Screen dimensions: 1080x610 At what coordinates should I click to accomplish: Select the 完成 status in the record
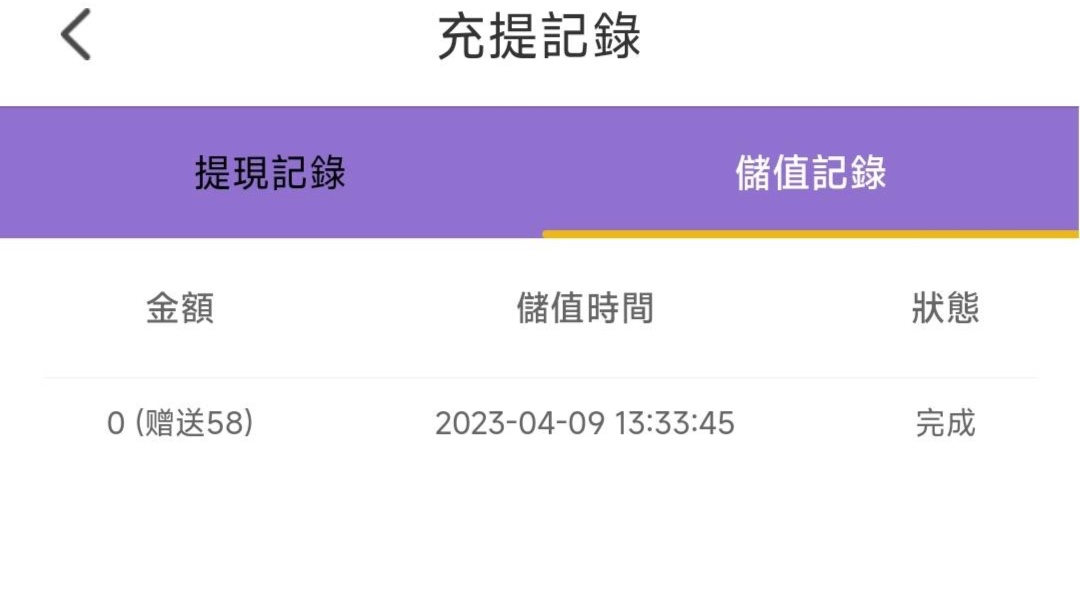coord(945,423)
